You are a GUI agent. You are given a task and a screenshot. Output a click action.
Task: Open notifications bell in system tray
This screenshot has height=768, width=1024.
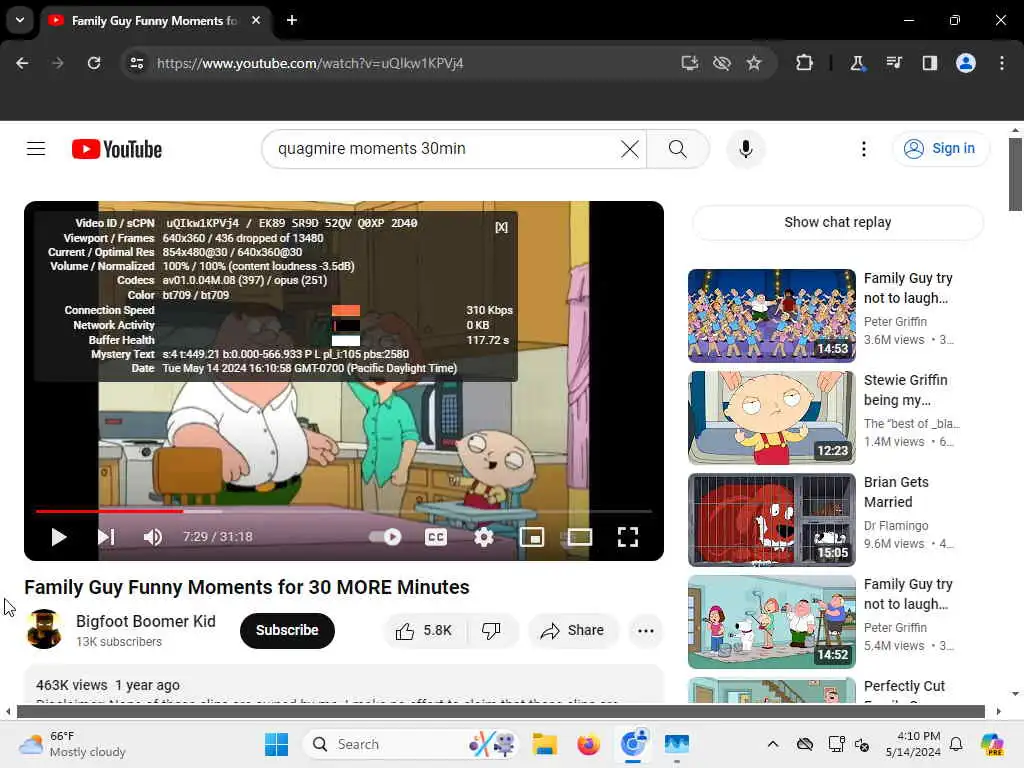pos(956,744)
